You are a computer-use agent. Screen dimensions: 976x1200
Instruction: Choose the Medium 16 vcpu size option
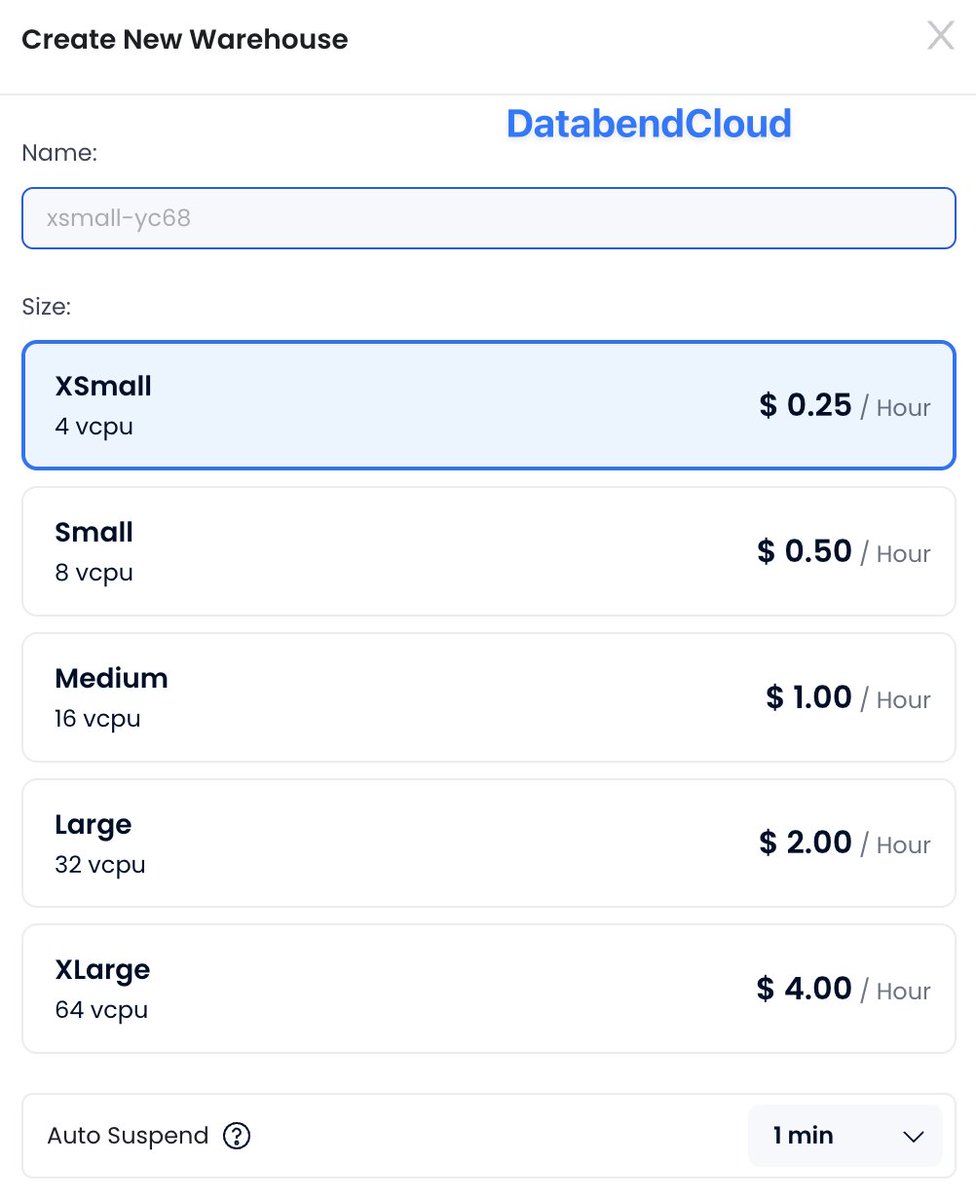488,697
